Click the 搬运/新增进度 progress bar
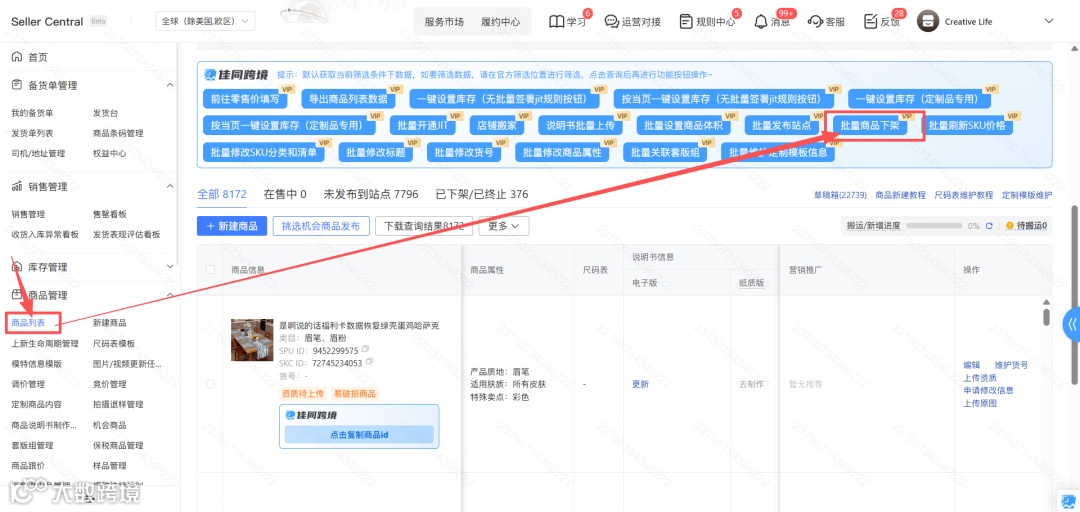Image resolution: width=1080 pixels, height=512 pixels. pos(935,225)
